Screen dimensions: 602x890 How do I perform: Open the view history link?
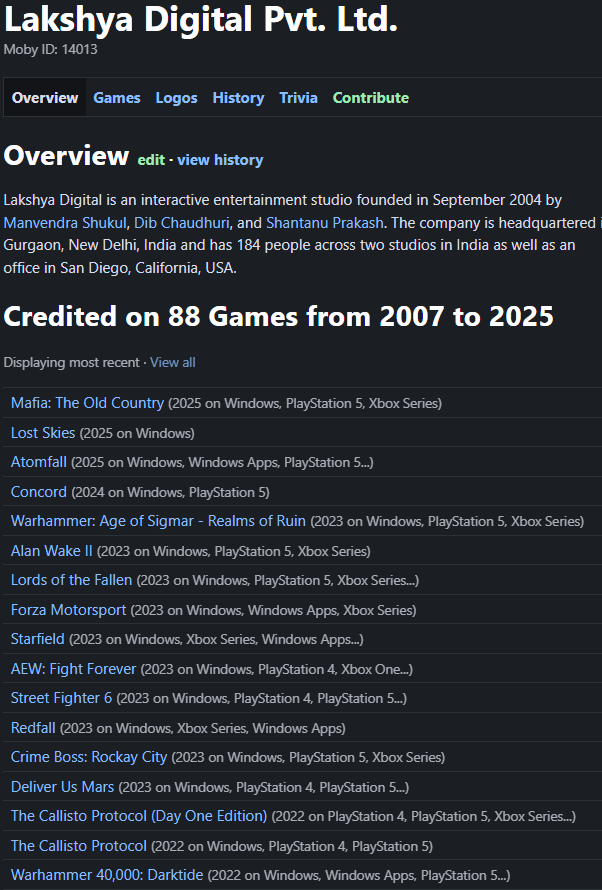[220, 160]
